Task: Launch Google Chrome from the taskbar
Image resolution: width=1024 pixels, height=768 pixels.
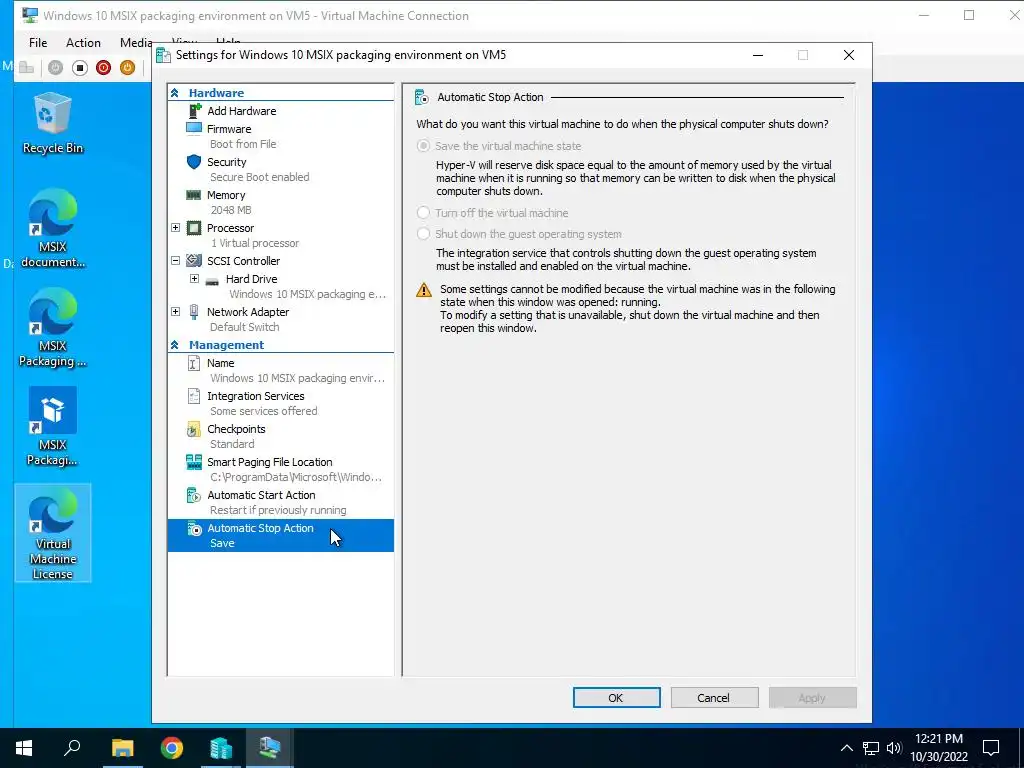Action: point(172,748)
